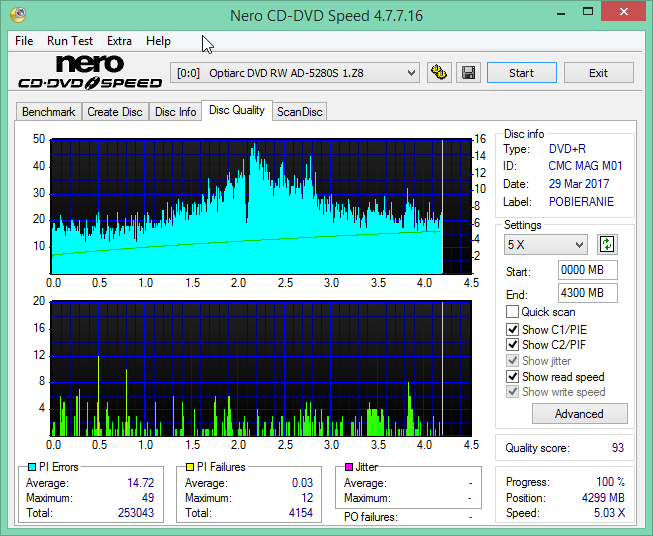This screenshot has width=653, height=536.
Task: Uncheck Show C2/PIF checkbox
Action: click(x=512, y=345)
